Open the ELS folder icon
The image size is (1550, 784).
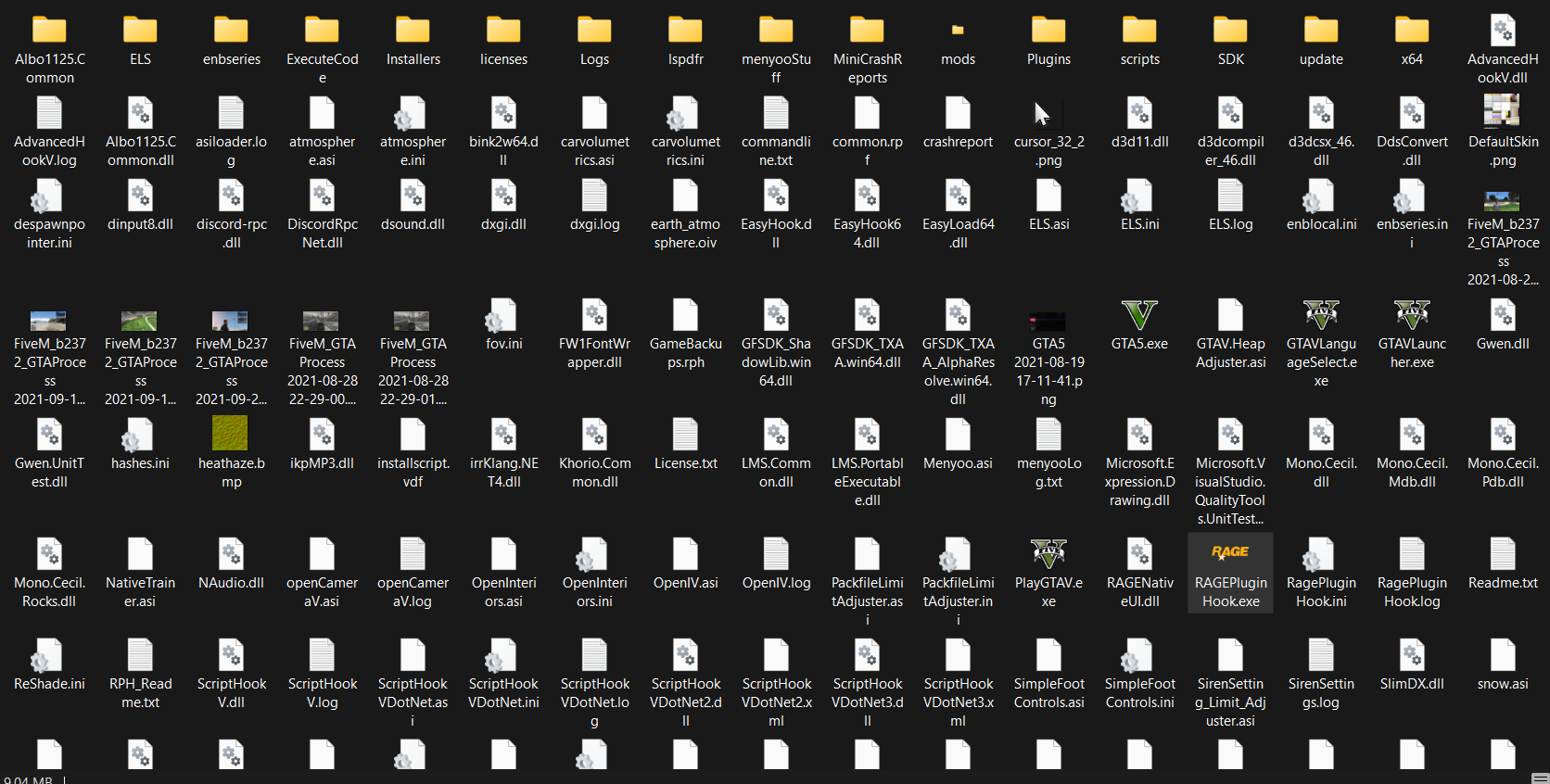tap(141, 30)
